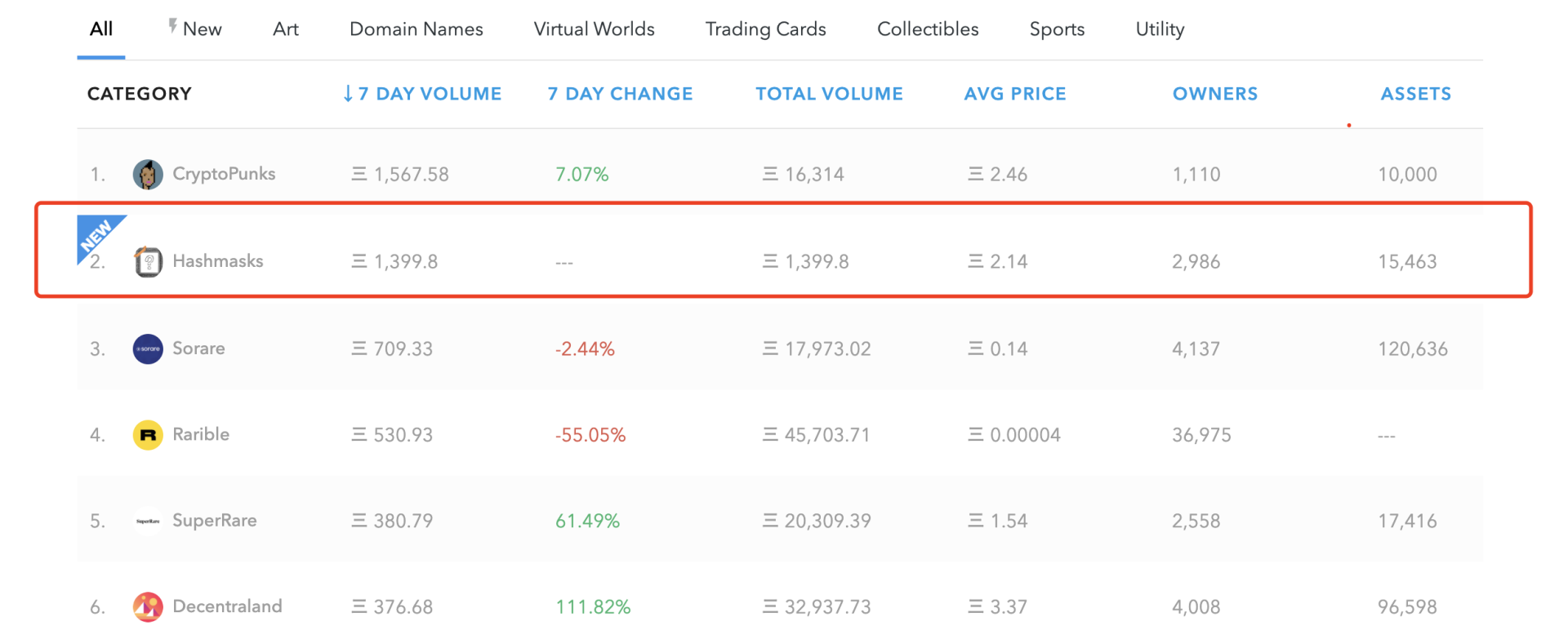Viewport: 1568px width, 635px height.
Task: Select the 7.07% change value
Action: [582, 175]
